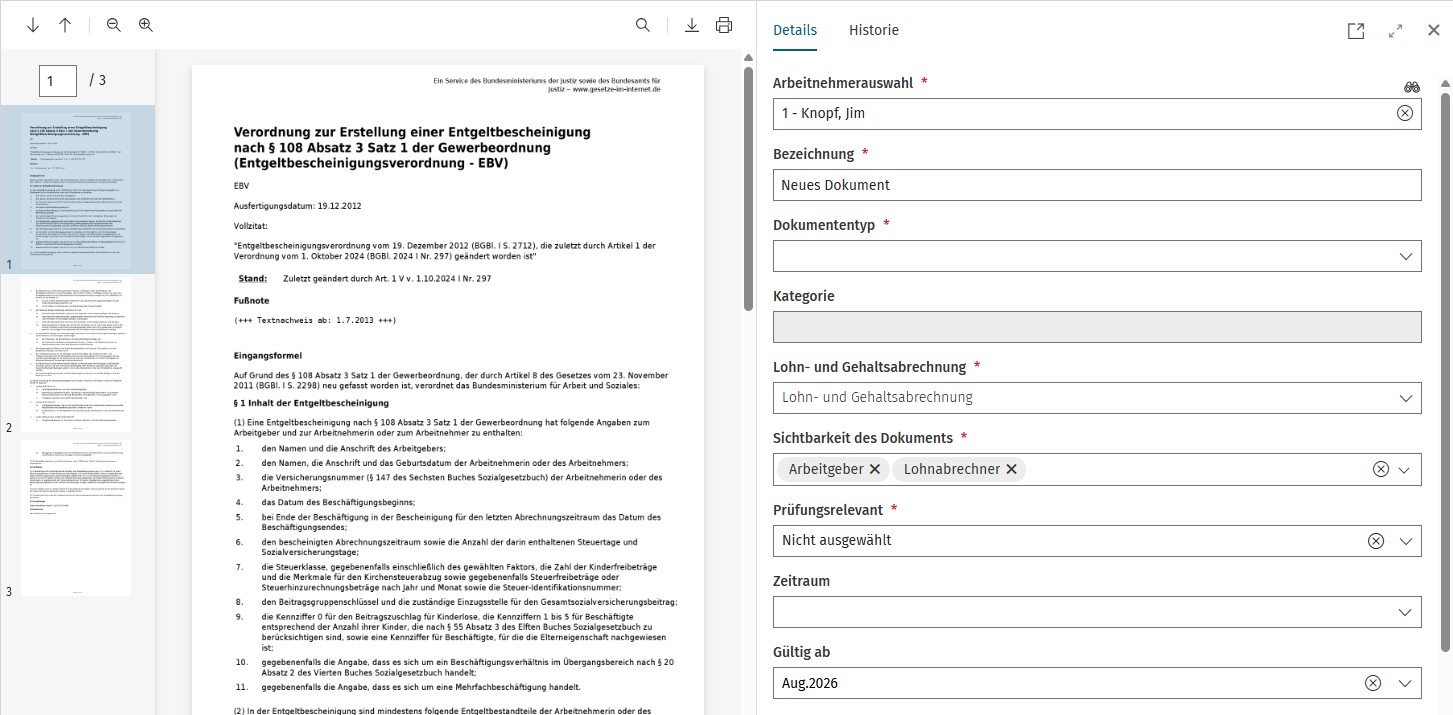1453x715 pixels.
Task: Zoom in on the document
Action: [x=146, y=25]
